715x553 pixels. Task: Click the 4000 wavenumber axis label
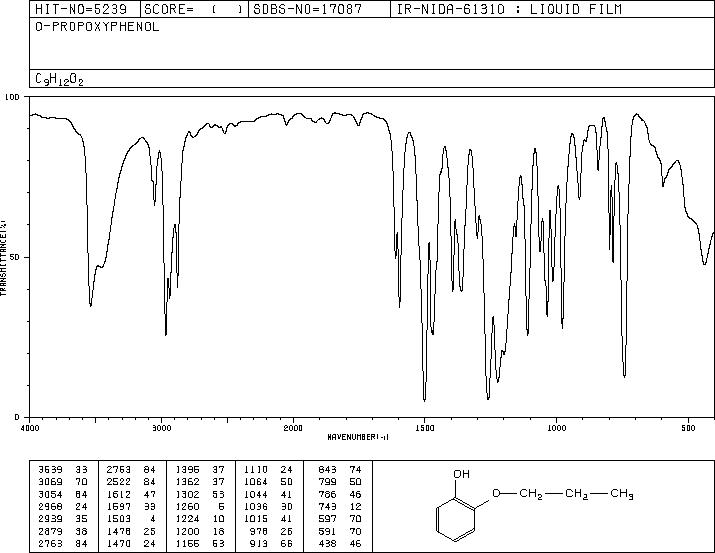click(x=30, y=428)
